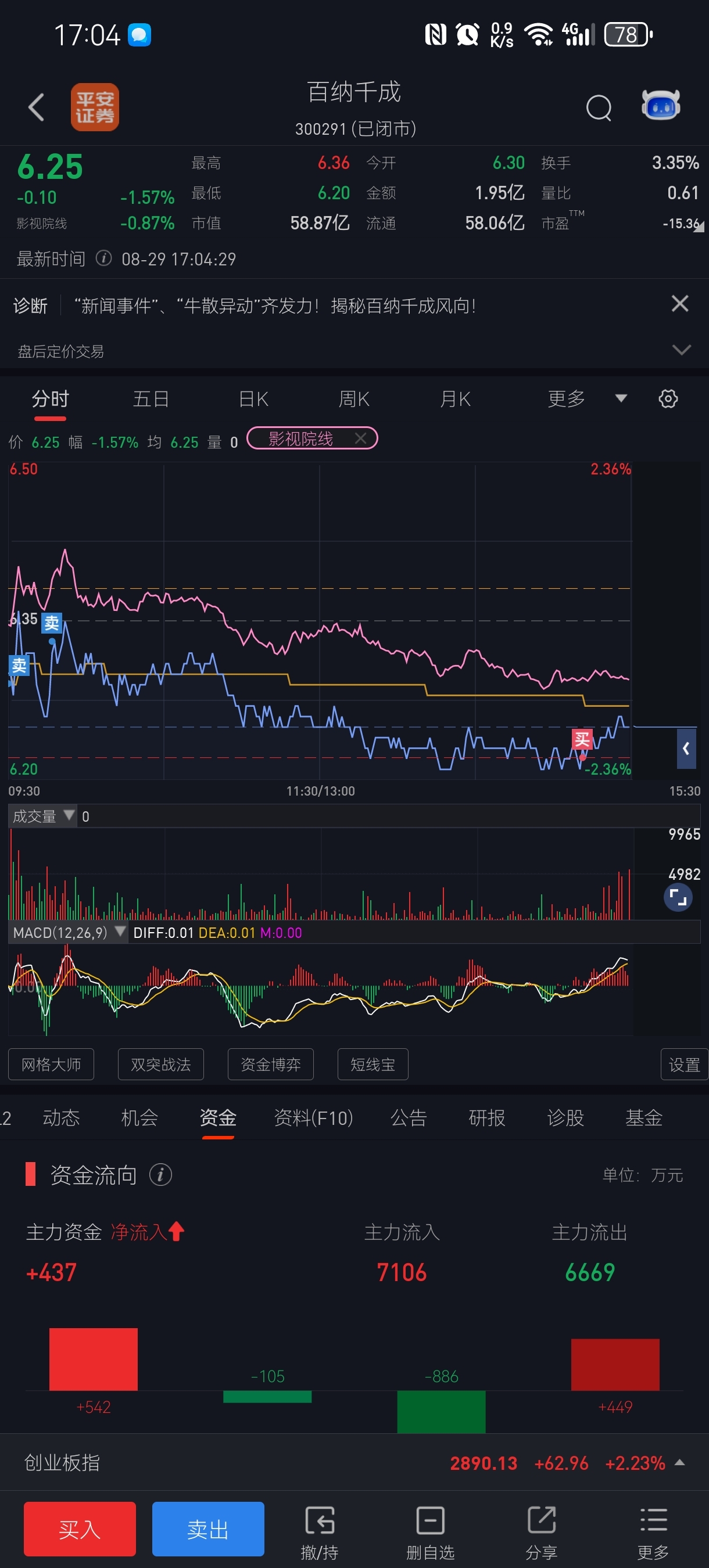This screenshot has width=709, height=1568.
Task: Switch to 研报 tab
Action: pos(486,1118)
